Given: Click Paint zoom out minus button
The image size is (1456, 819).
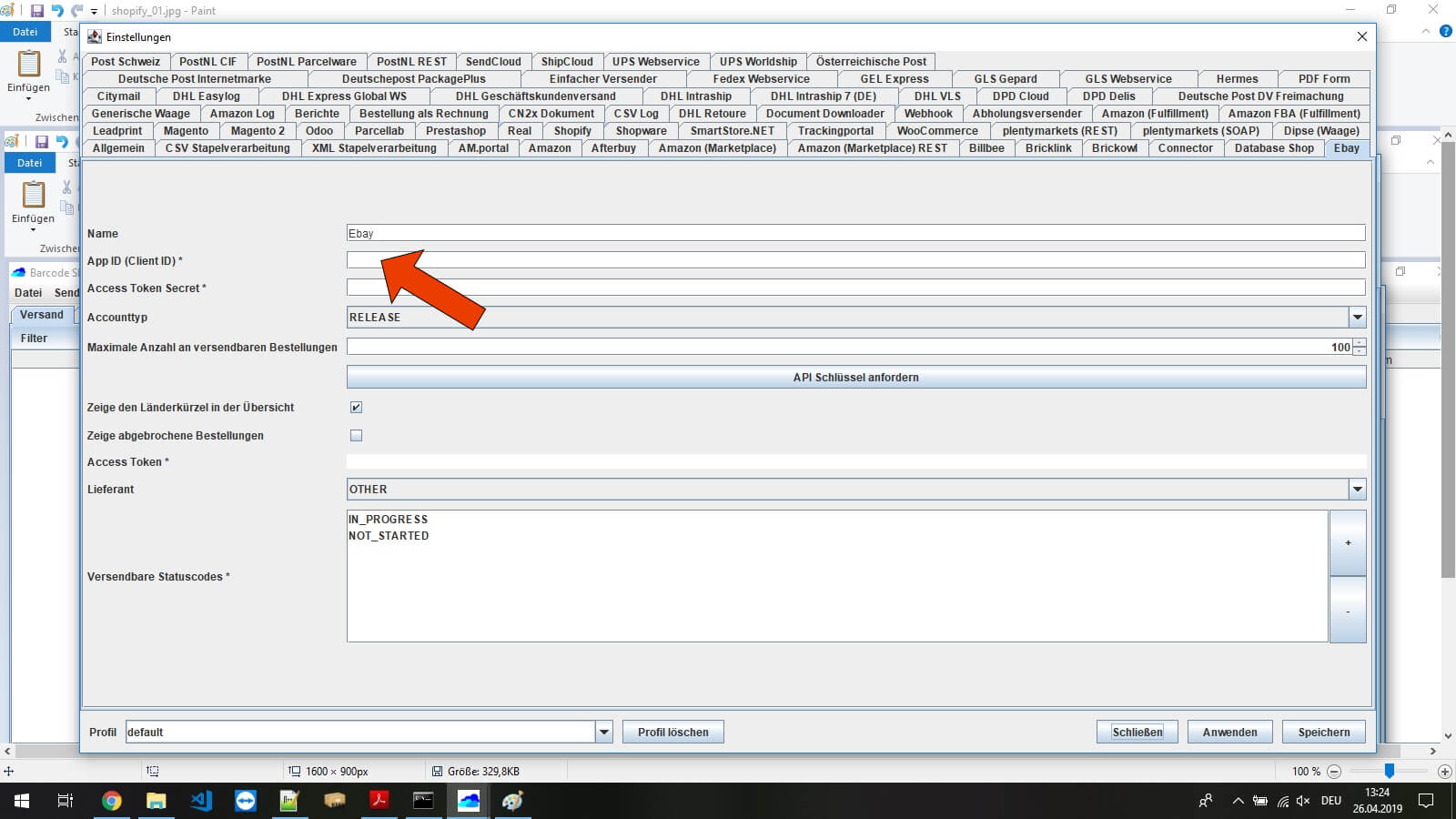Looking at the screenshot, I should pos(1334,771).
